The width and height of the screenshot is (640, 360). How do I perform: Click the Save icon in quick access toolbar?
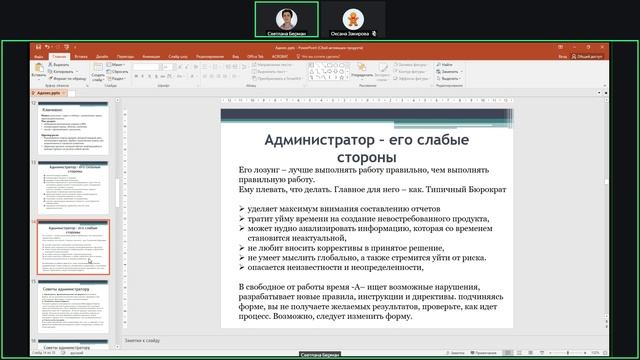pos(38,47)
